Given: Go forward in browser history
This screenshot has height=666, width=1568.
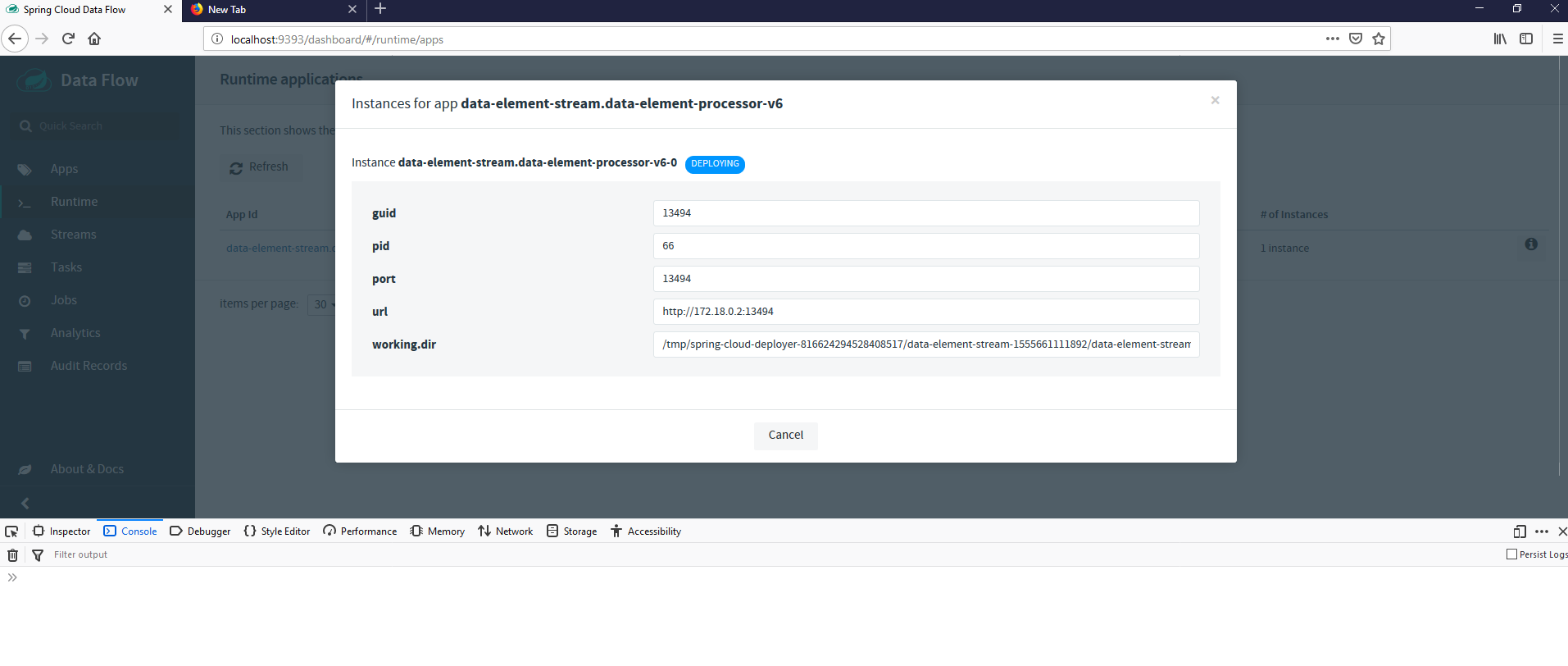Looking at the screenshot, I should tap(43, 39).
